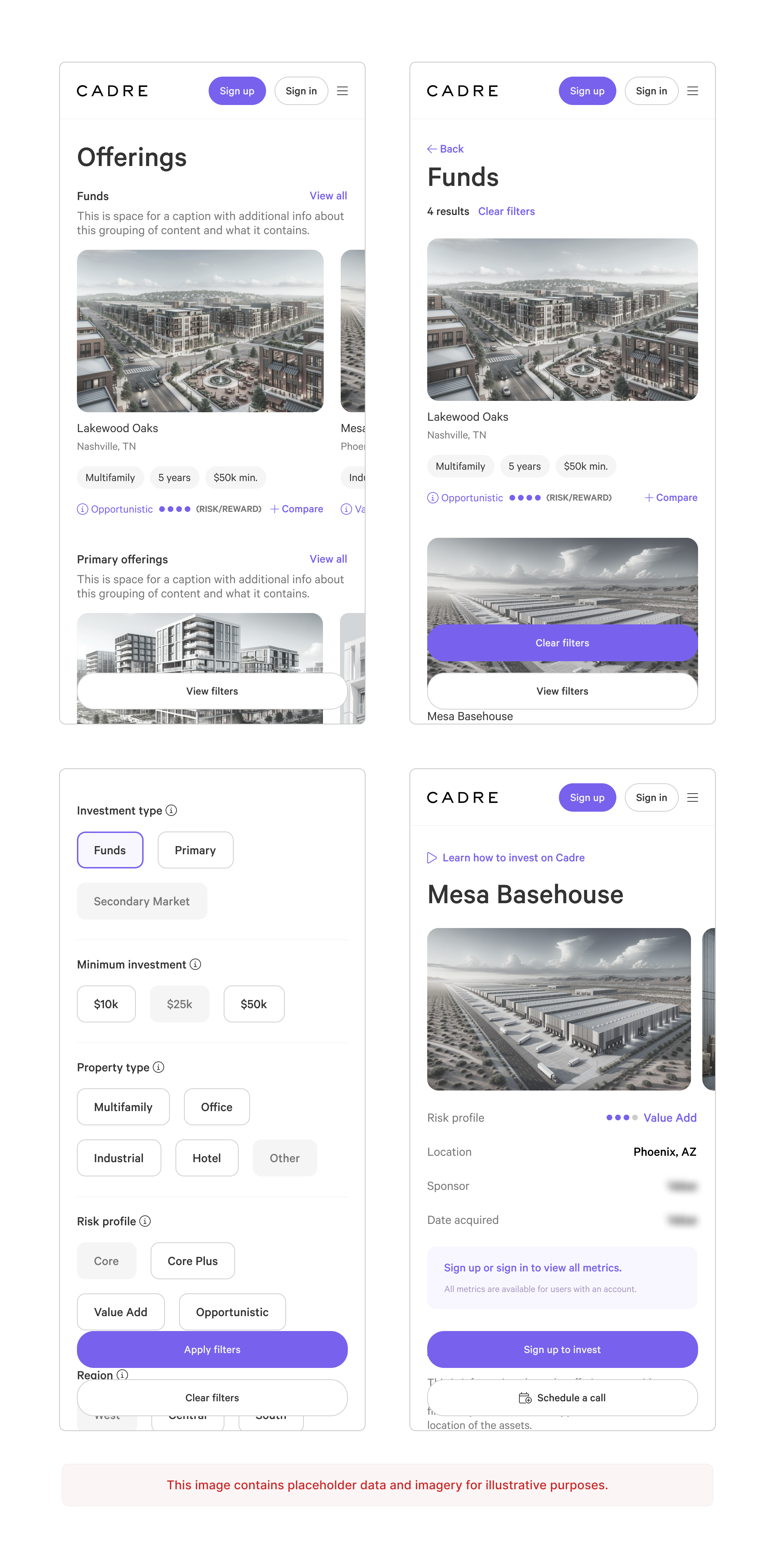Click Sign up to invest button
Viewport: 775px width, 1568px height.
click(562, 1350)
